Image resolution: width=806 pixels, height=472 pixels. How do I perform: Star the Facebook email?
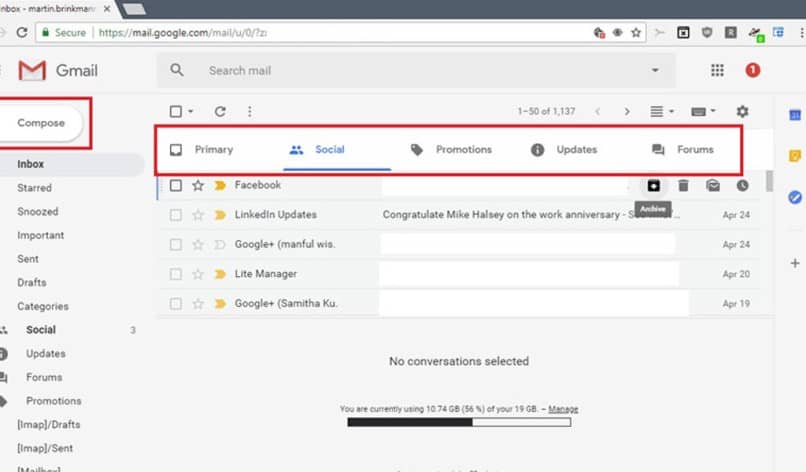point(198,185)
